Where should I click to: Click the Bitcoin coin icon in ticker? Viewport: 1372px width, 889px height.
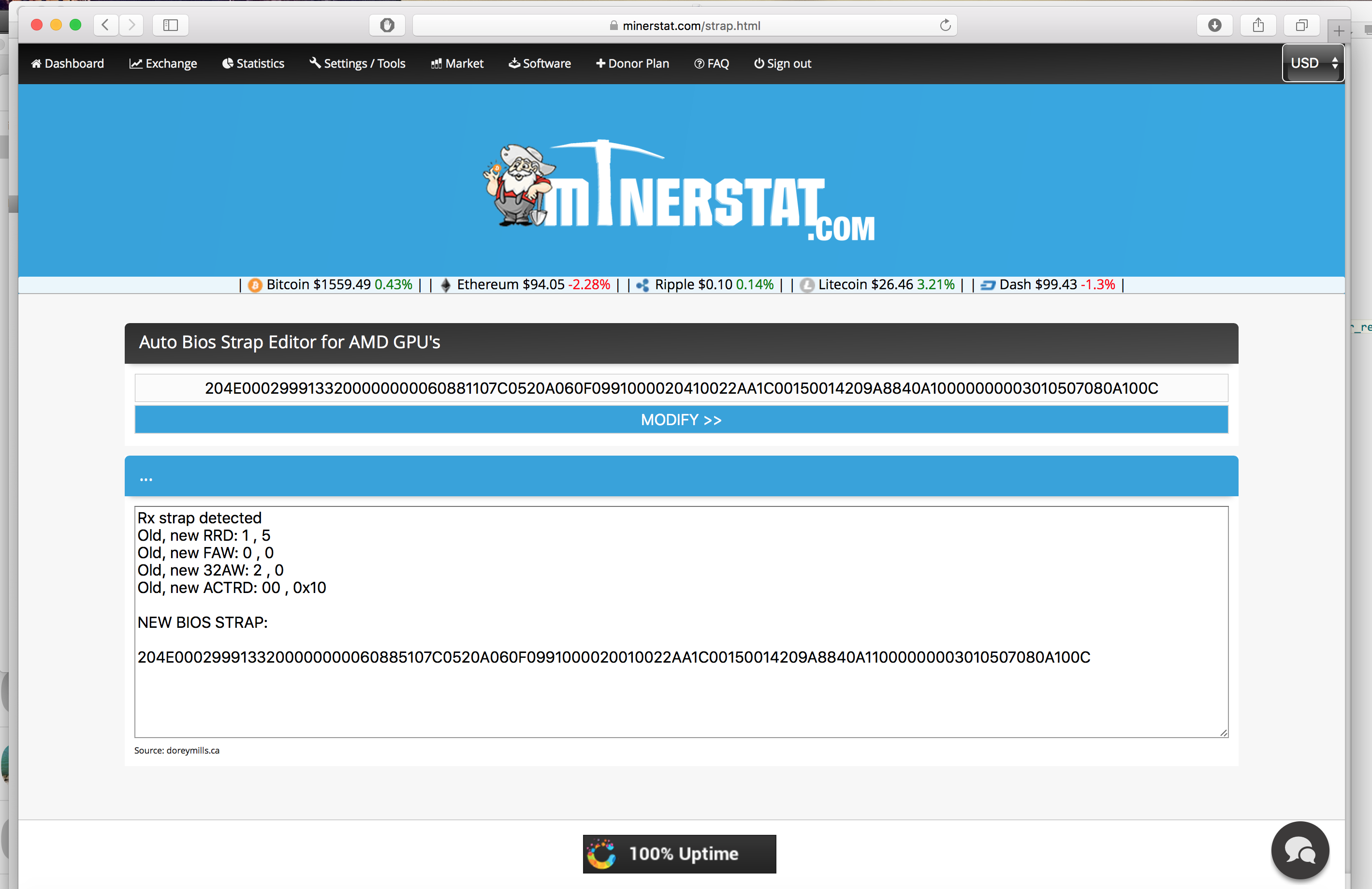[255, 285]
